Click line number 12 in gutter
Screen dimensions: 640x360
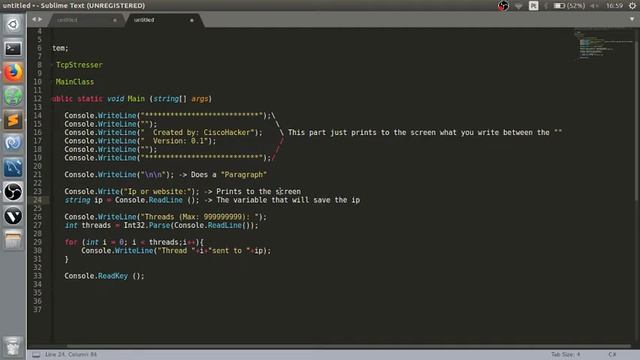coord(38,99)
